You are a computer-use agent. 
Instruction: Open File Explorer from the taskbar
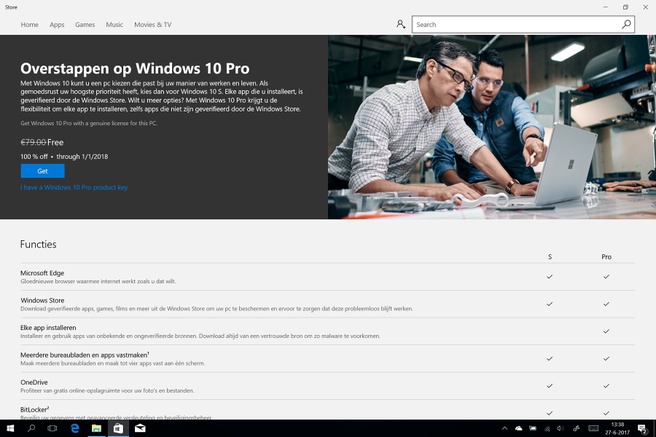pos(97,428)
